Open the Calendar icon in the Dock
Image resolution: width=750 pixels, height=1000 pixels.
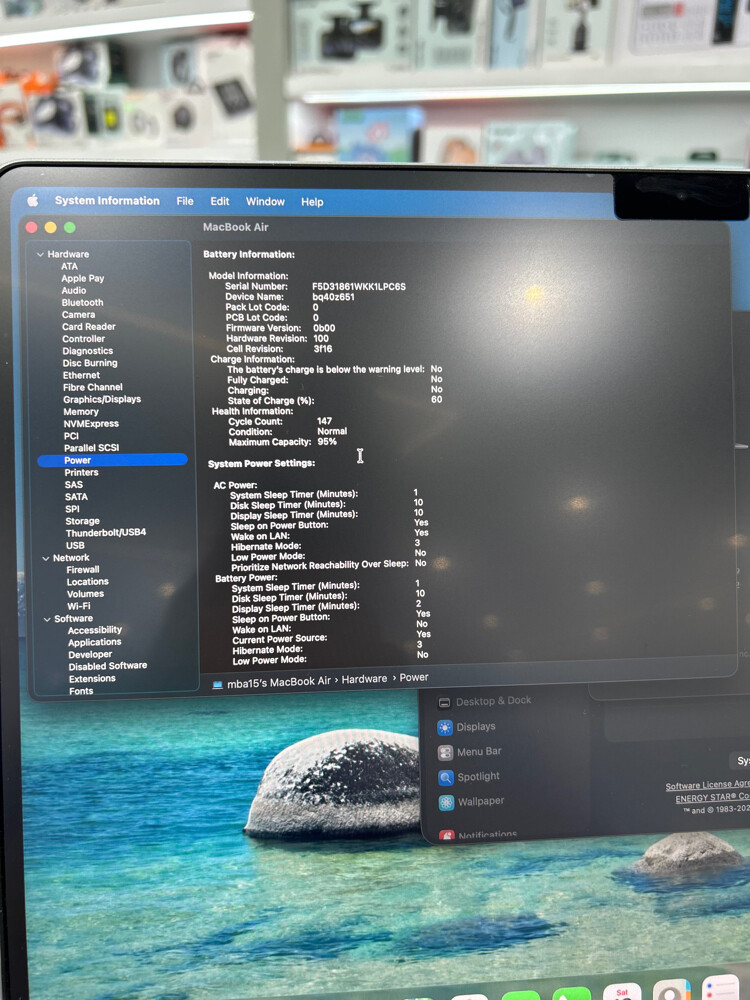[622, 992]
